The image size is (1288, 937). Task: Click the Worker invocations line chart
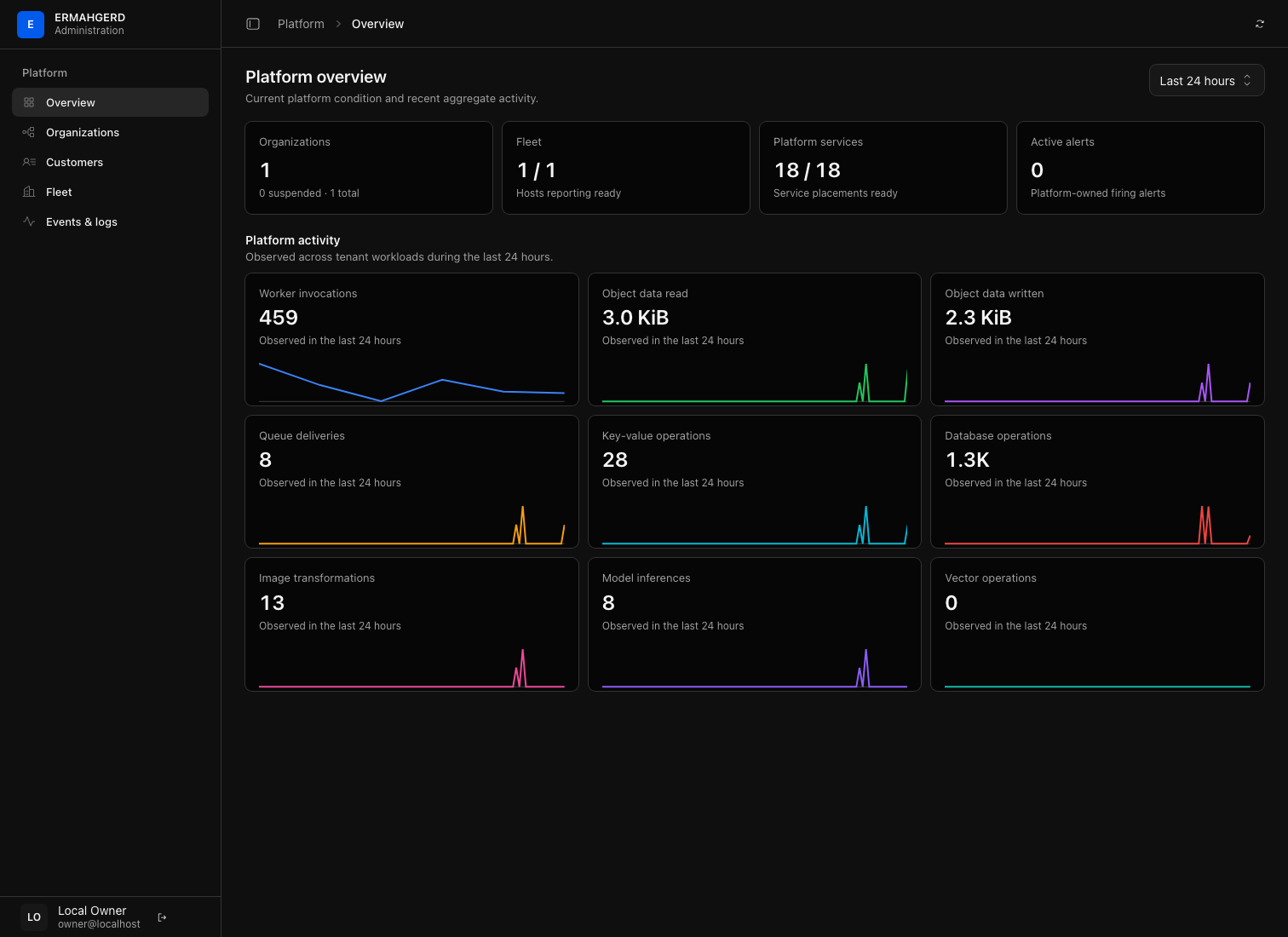pyautogui.click(x=411, y=382)
